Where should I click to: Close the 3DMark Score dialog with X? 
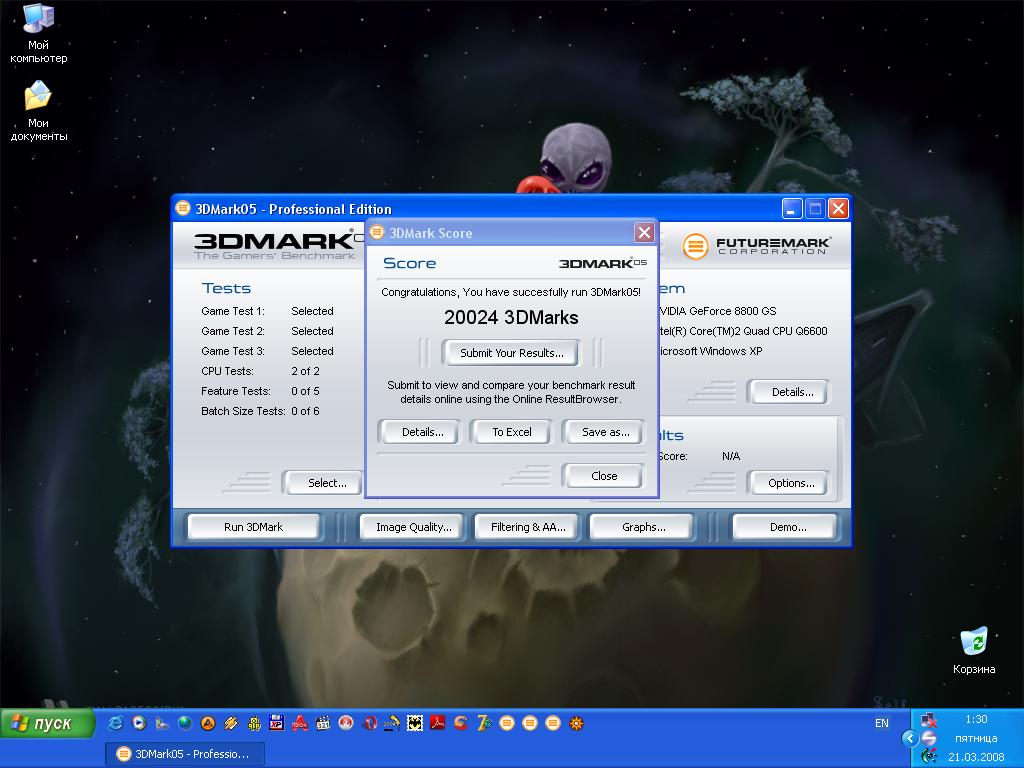tap(644, 232)
